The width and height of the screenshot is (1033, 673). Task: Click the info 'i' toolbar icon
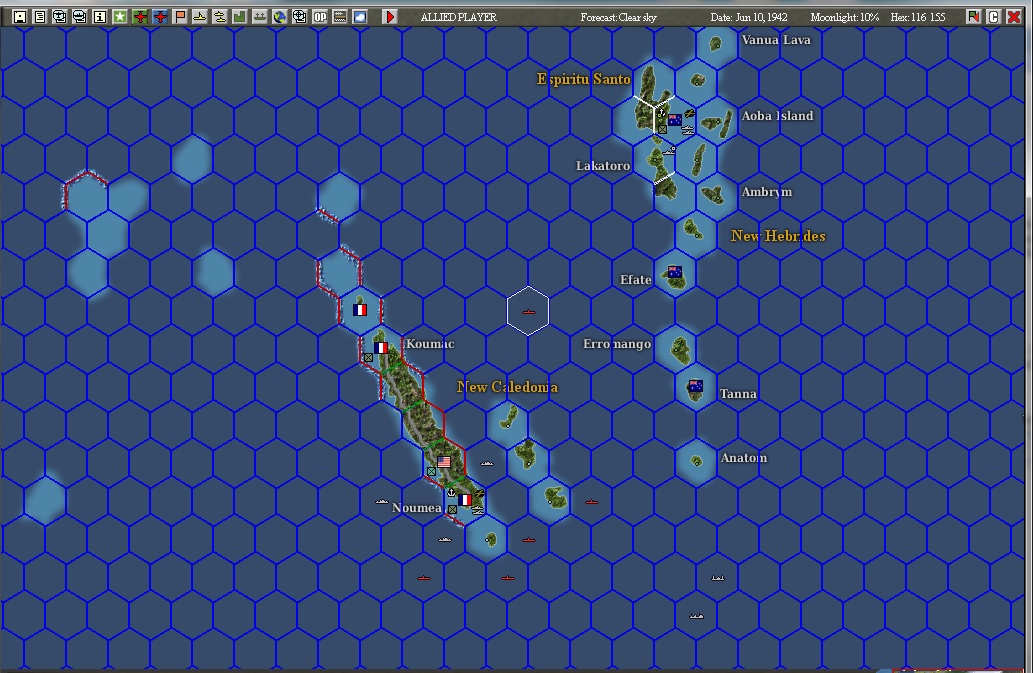pyautogui.click(x=99, y=16)
